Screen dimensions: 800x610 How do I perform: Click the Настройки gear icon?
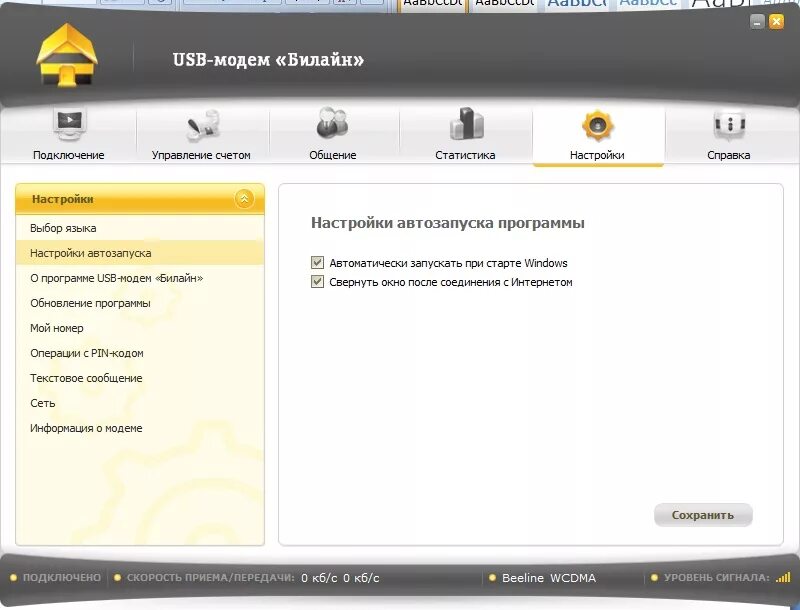coord(597,125)
